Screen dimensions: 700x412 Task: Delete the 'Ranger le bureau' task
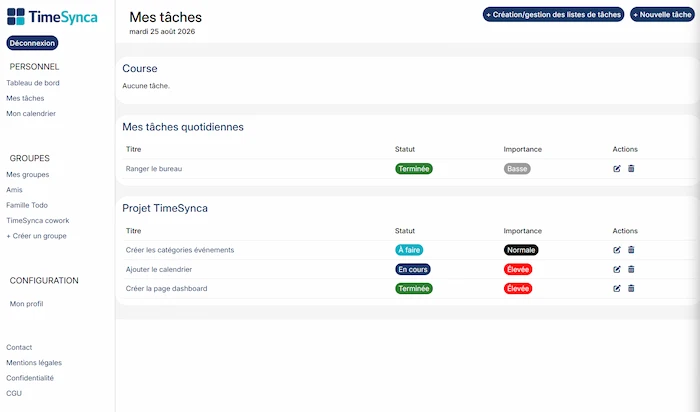[631, 168]
